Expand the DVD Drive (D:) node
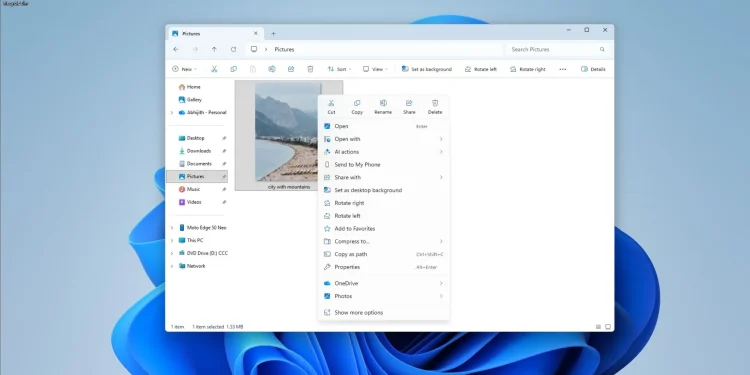750x375 pixels. [172, 254]
